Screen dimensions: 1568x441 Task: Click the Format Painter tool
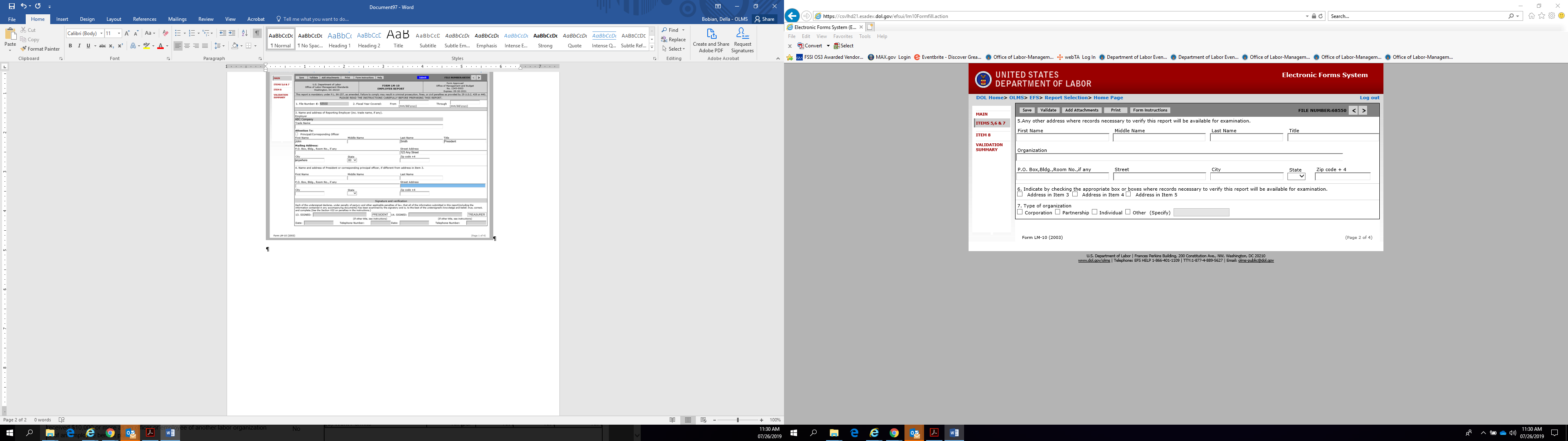tap(40, 49)
